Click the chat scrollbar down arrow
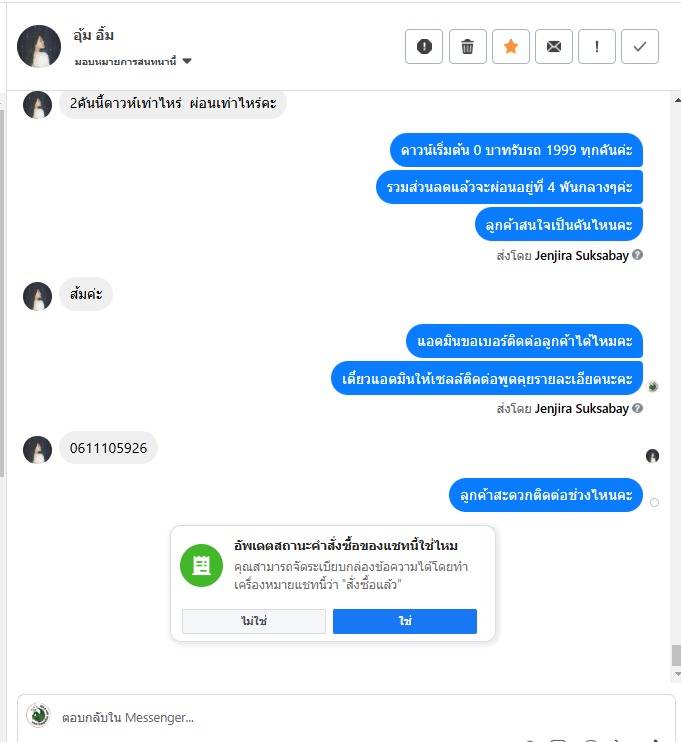 click(677, 674)
